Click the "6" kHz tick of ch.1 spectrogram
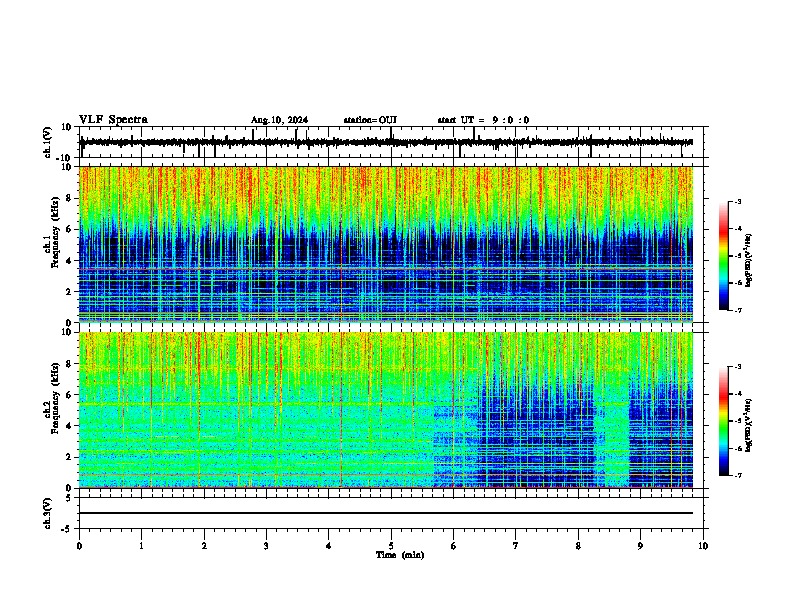The width and height of the screenshot is (792, 612). tap(71, 229)
